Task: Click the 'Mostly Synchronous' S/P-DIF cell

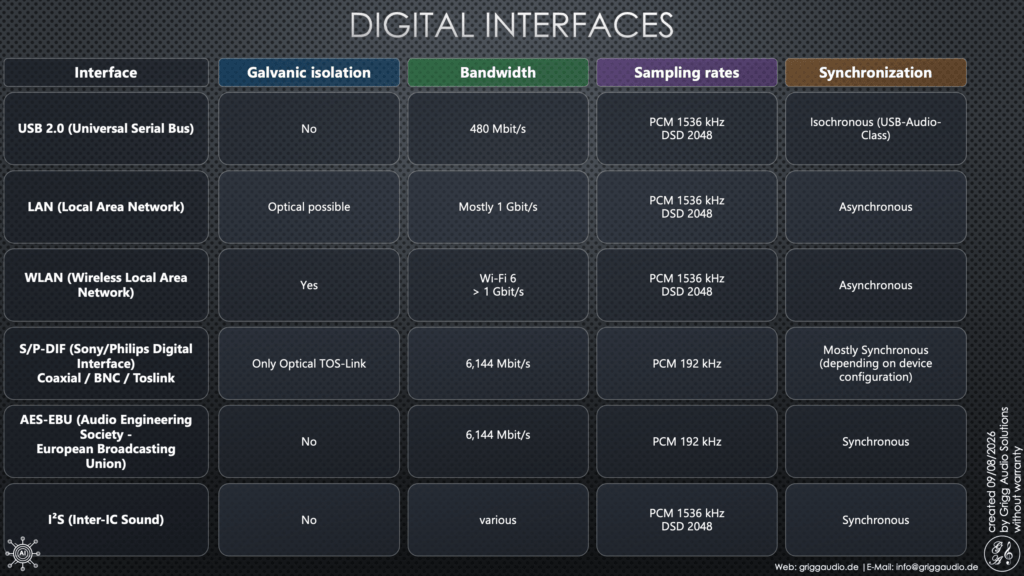Action: coord(876,363)
